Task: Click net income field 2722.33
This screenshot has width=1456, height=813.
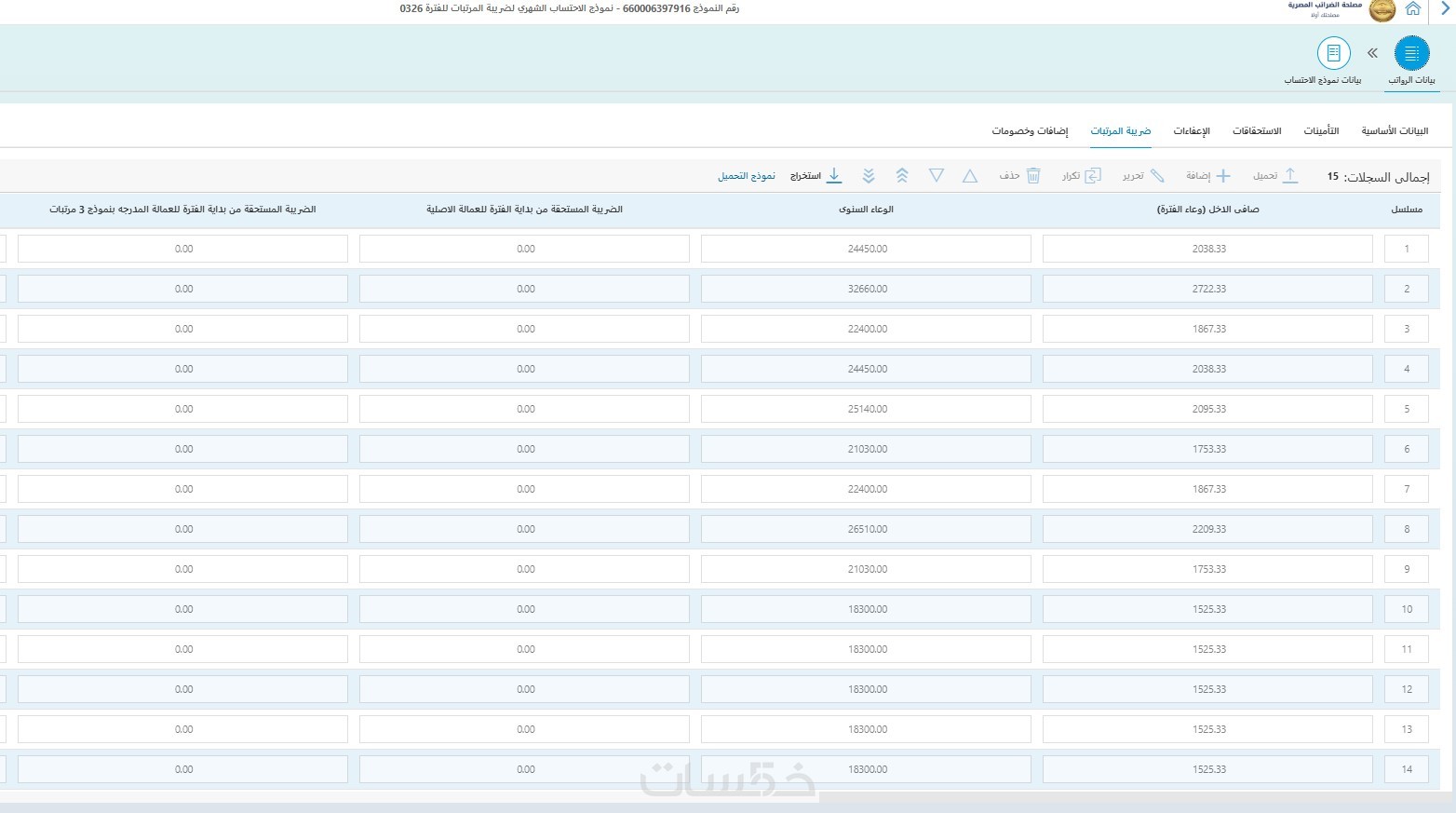Action: click(x=1207, y=289)
